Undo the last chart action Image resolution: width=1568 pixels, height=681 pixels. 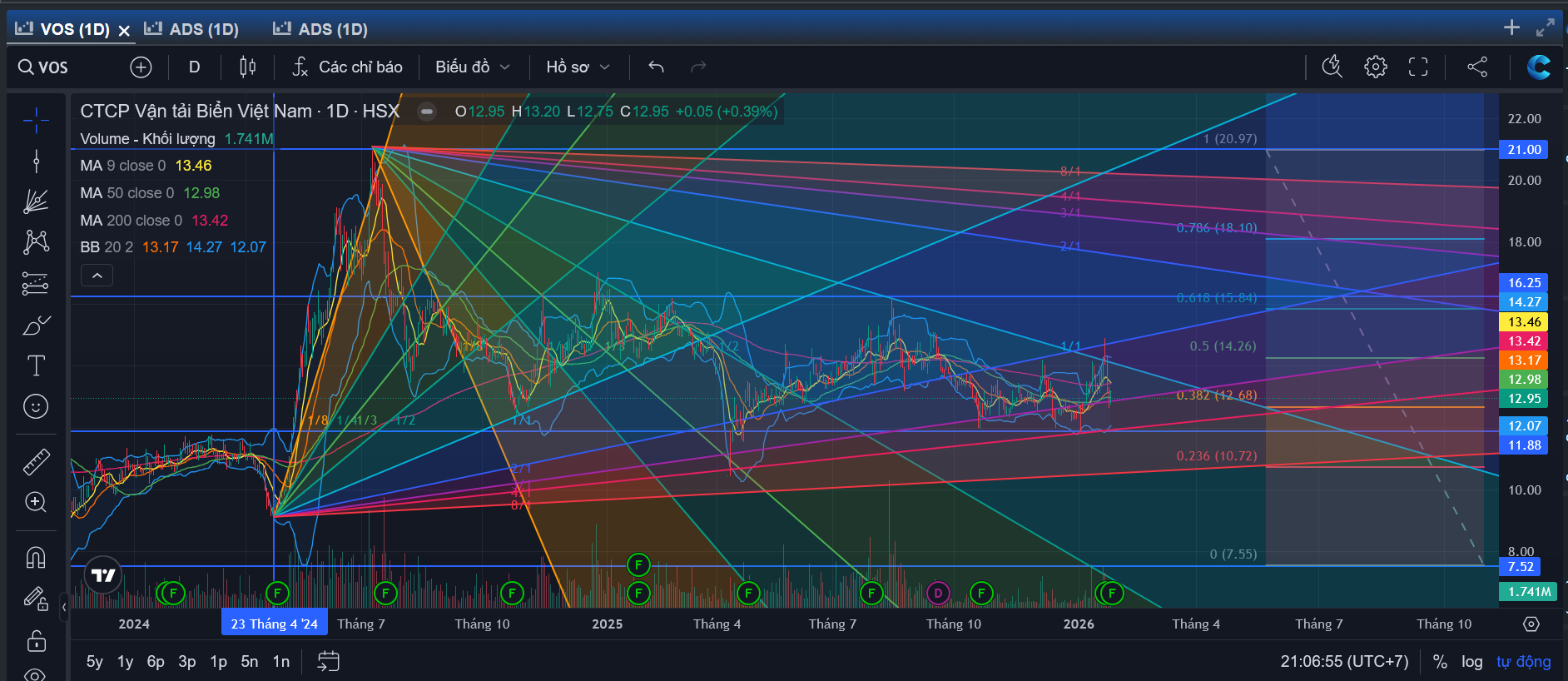point(656,67)
